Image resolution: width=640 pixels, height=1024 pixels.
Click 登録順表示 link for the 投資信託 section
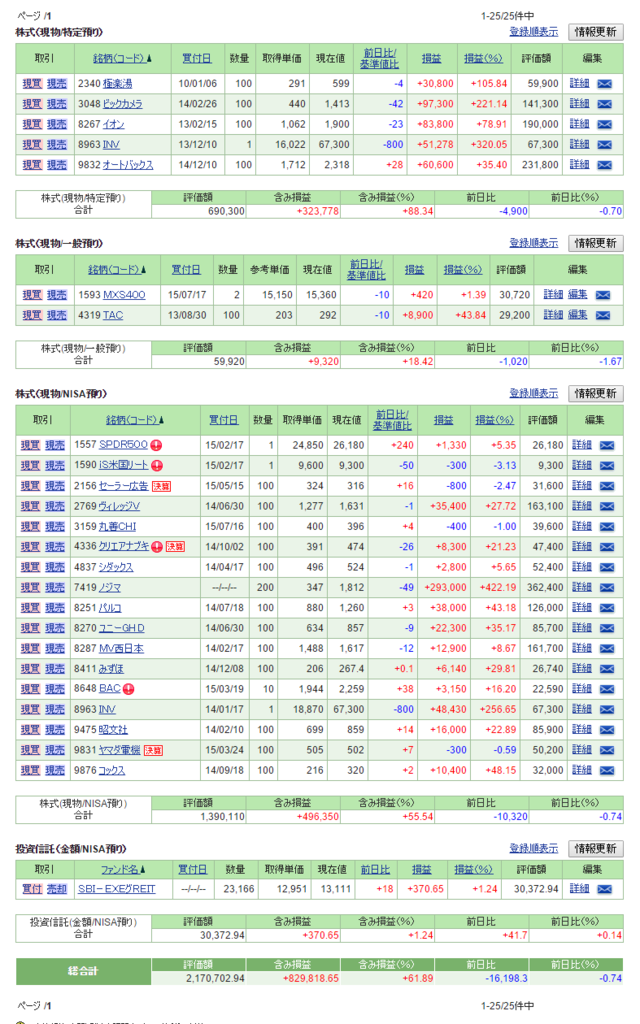534,848
